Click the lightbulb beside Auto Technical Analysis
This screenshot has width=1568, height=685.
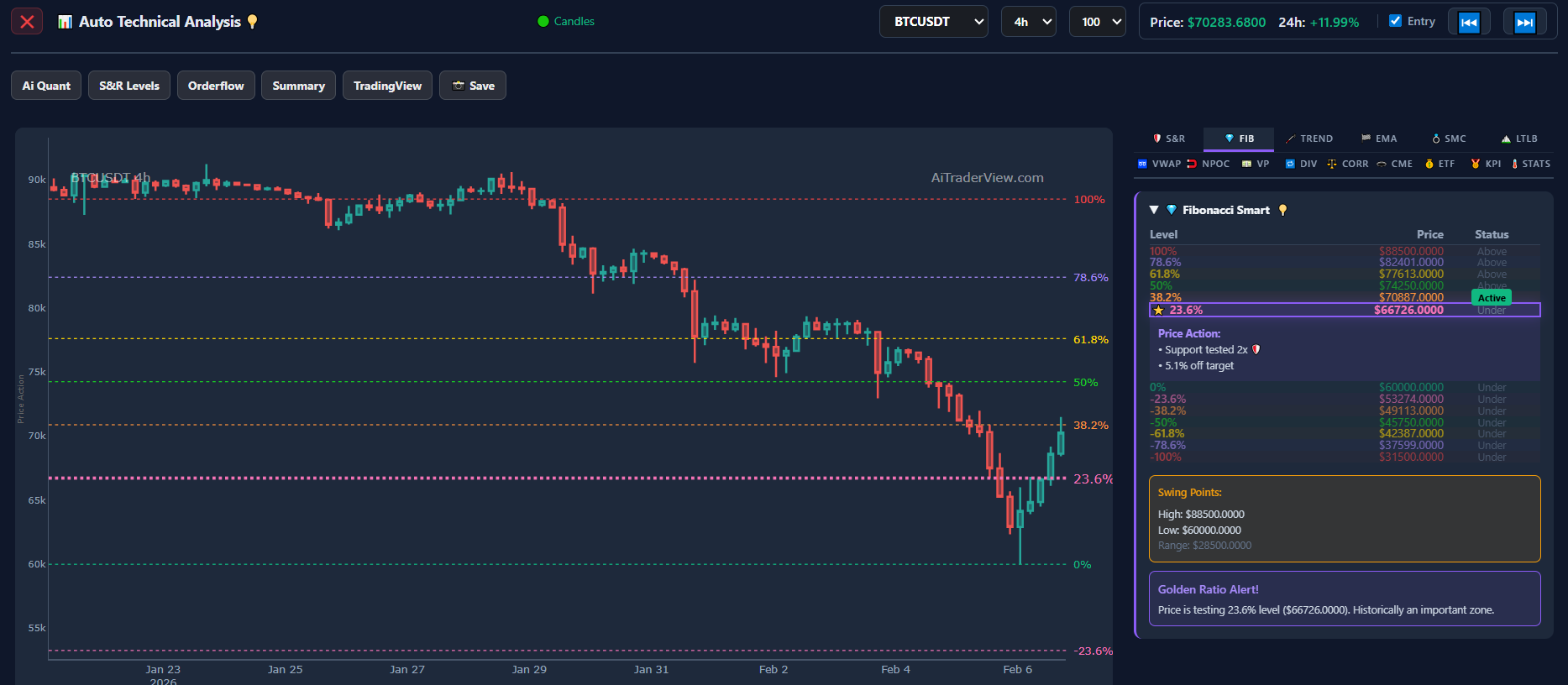click(x=252, y=22)
